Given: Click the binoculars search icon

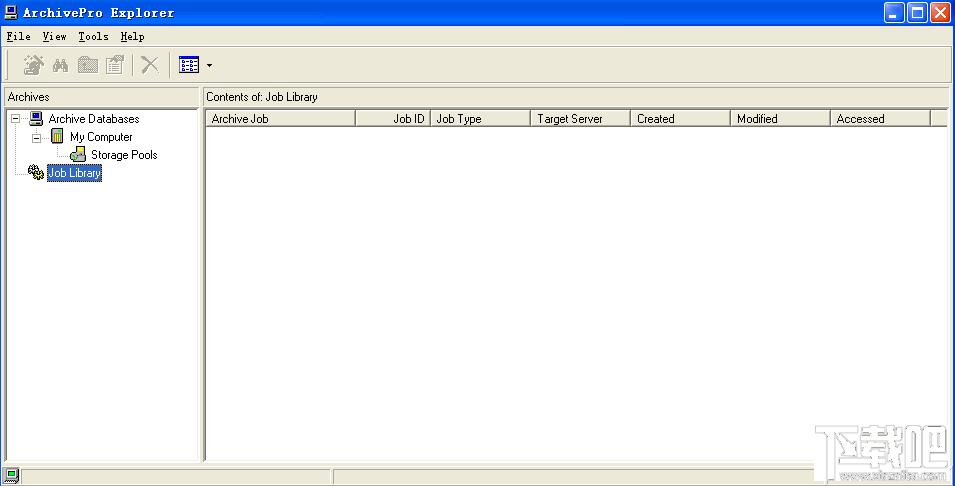Looking at the screenshot, I should click(60, 65).
